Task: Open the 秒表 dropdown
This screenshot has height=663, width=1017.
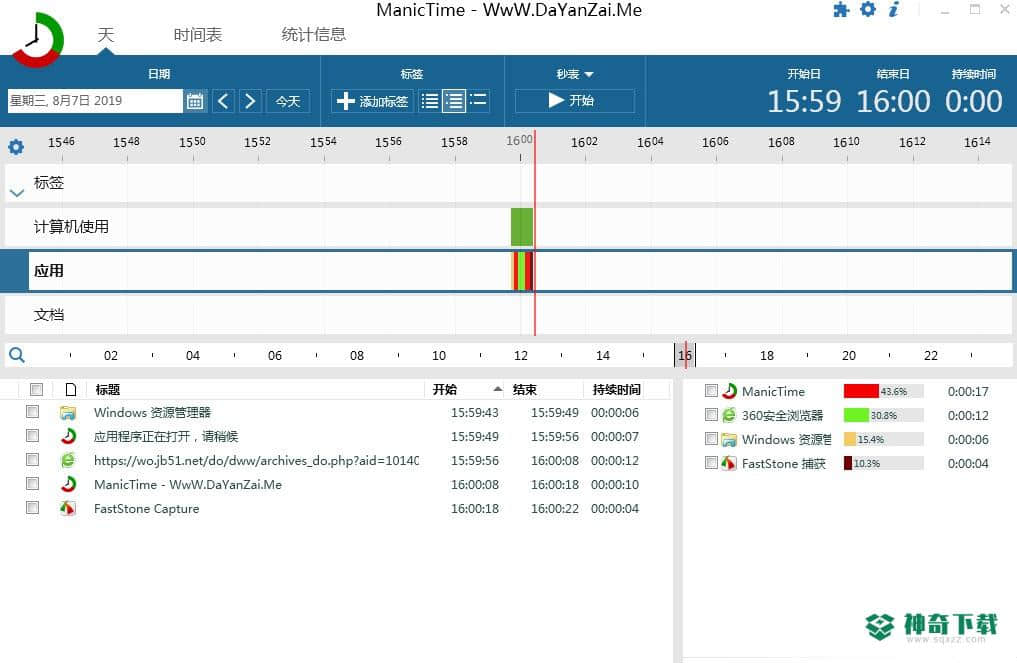Action: click(x=575, y=74)
